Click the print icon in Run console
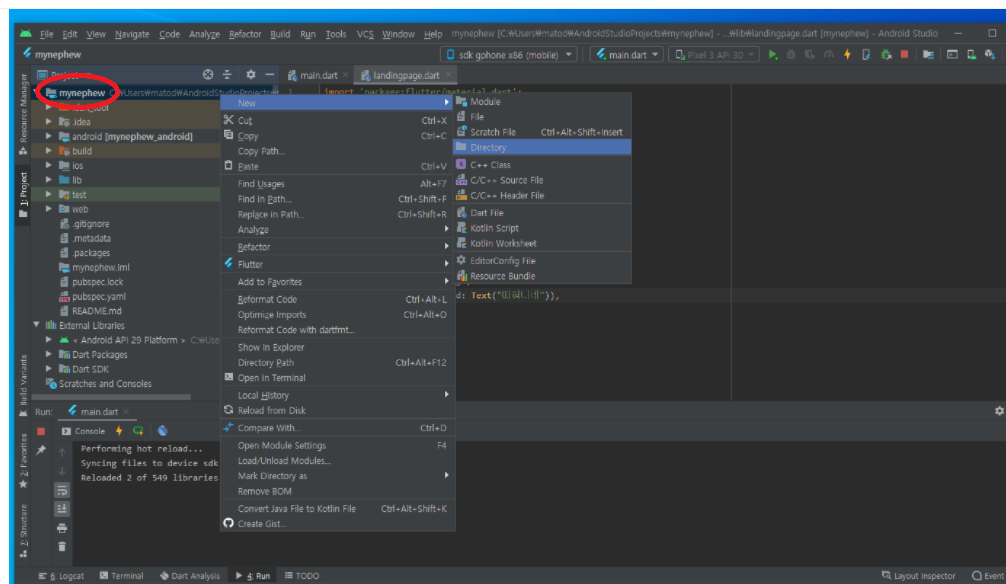The width and height of the screenshot is (1006, 584). pos(62,528)
